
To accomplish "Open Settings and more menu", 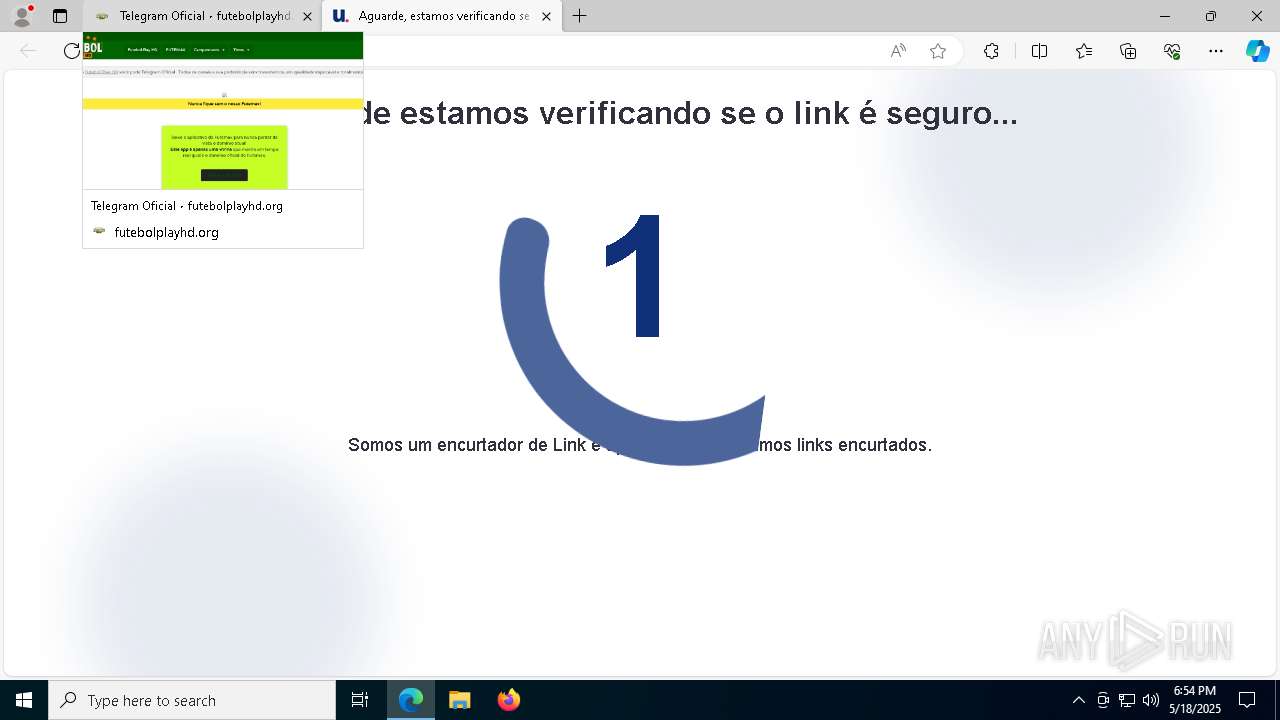I will (1216, 51).
